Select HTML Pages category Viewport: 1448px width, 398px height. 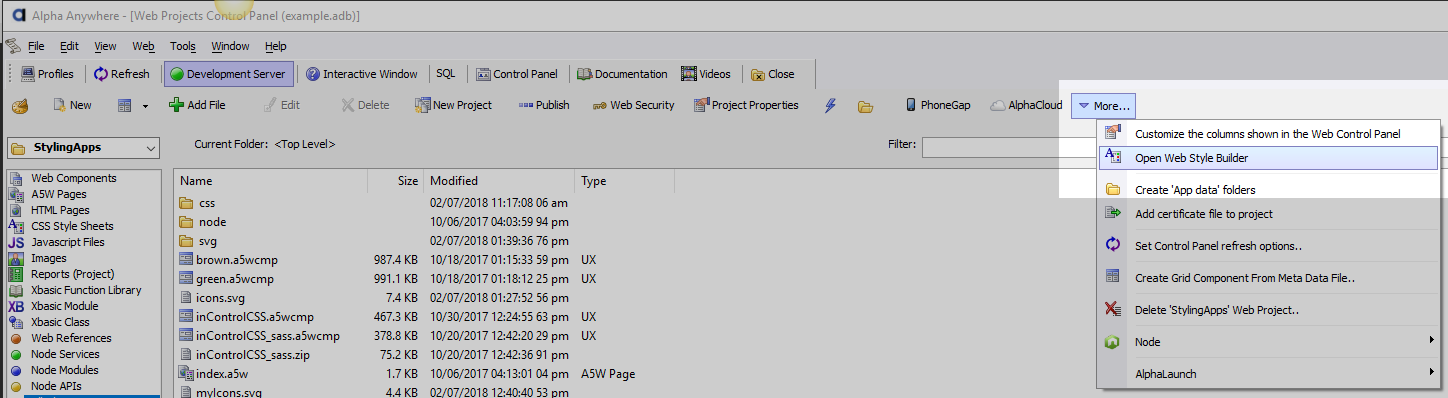pos(60,210)
